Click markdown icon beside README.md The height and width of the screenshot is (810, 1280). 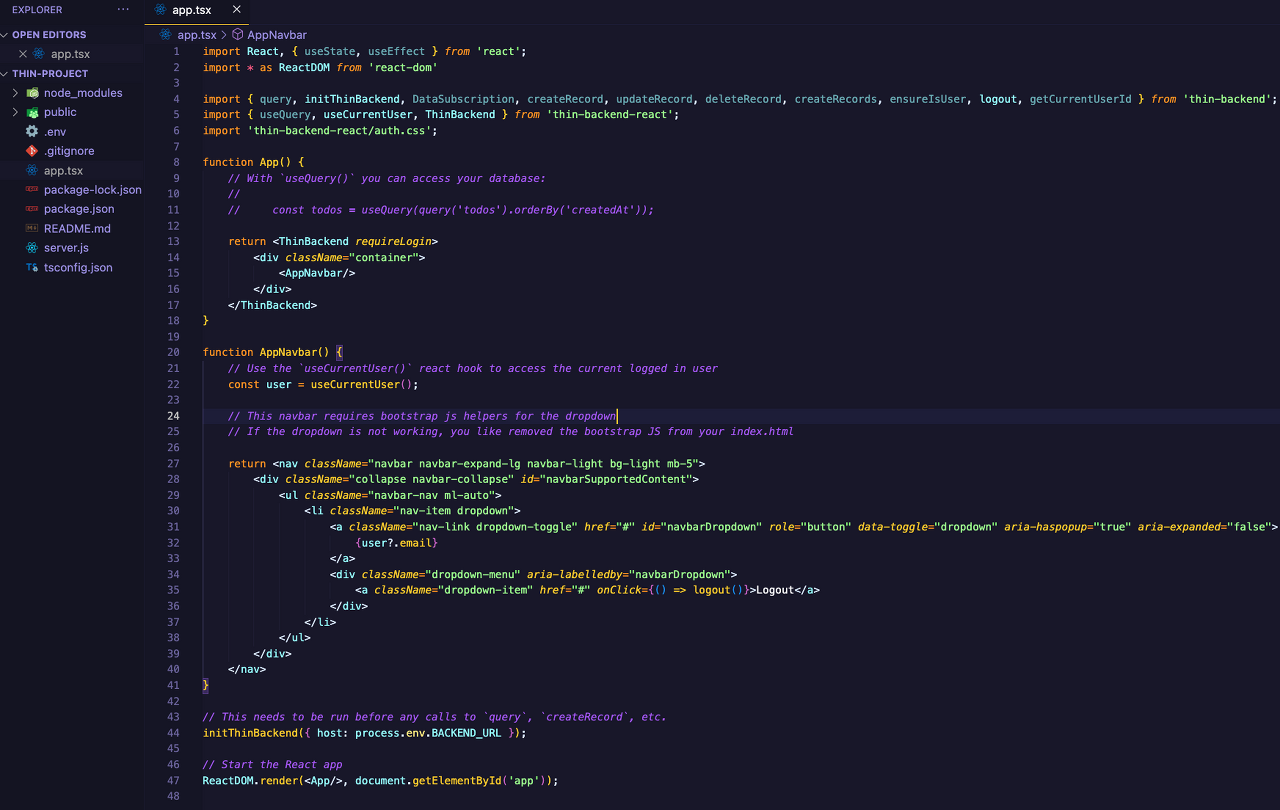tap(33, 229)
